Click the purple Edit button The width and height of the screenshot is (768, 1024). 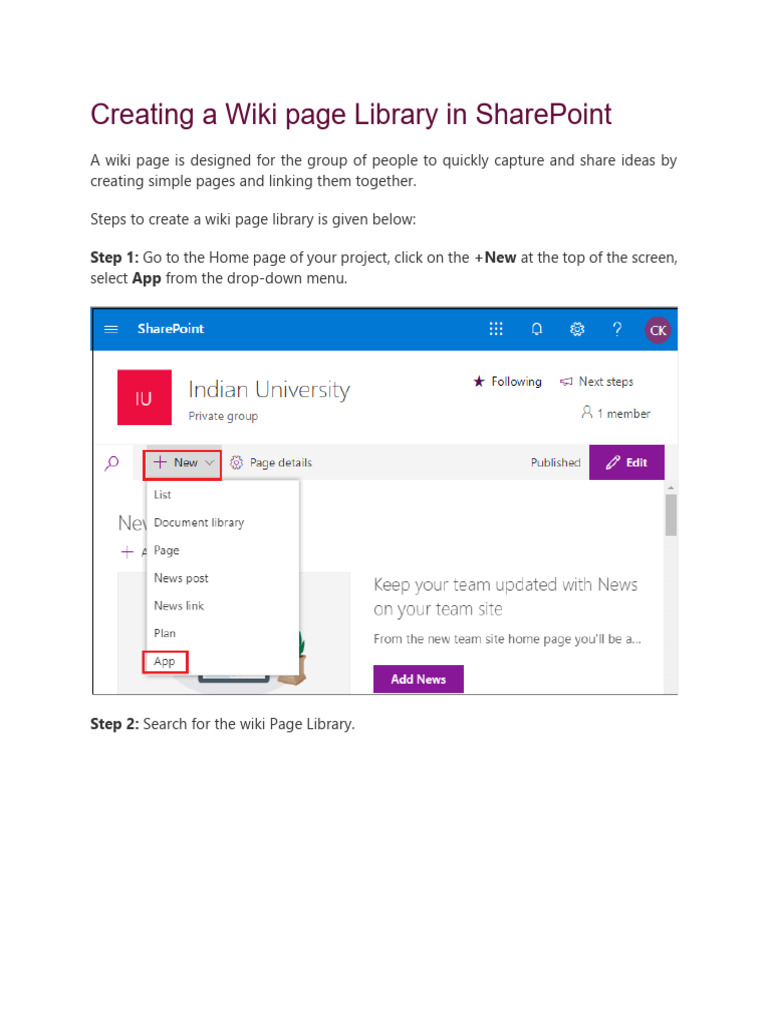(627, 463)
